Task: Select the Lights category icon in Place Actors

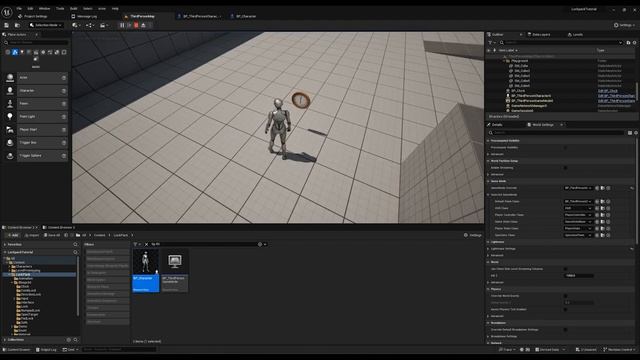Action: 22,52
